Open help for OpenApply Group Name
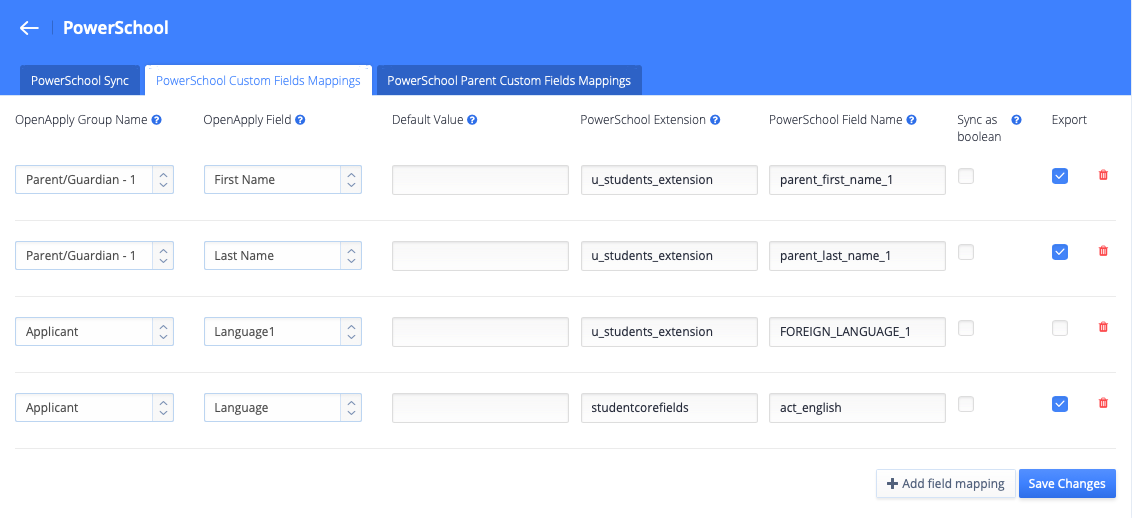The image size is (1132, 518). (157, 120)
